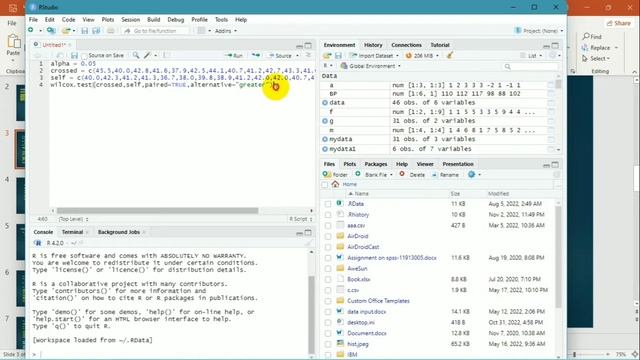Load workspace icon in Environment pane

coord(327,56)
